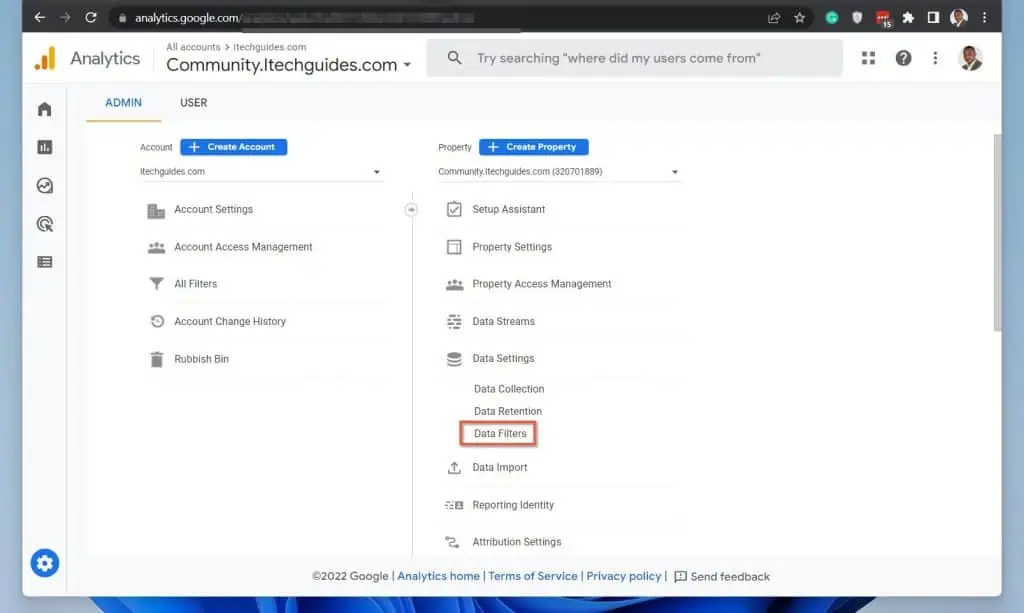Image resolution: width=1024 pixels, height=613 pixels.
Task: Collapse the Account column arrow
Action: pyautogui.click(x=410, y=209)
